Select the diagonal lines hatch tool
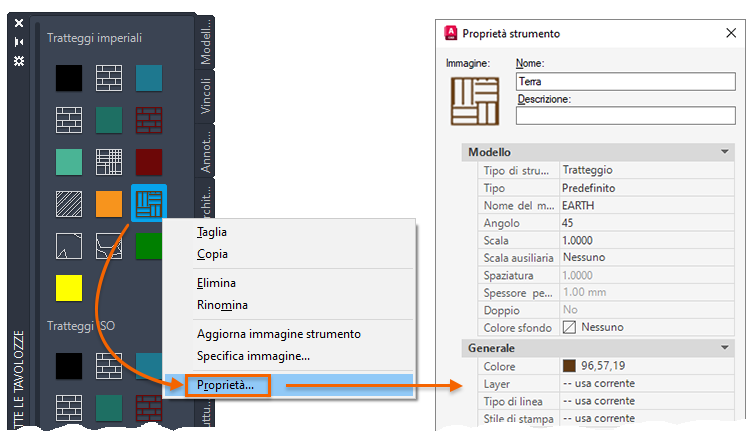 69,204
